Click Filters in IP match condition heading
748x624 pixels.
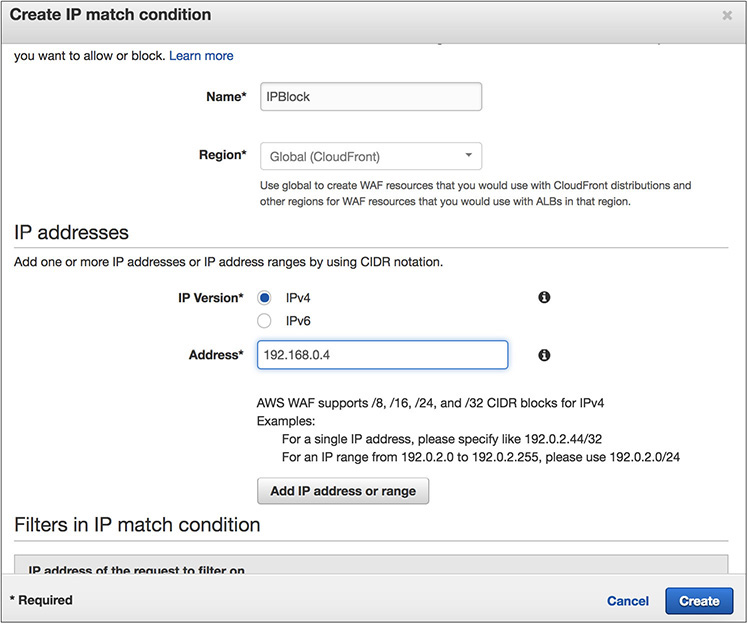pyautogui.click(x=137, y=524)
